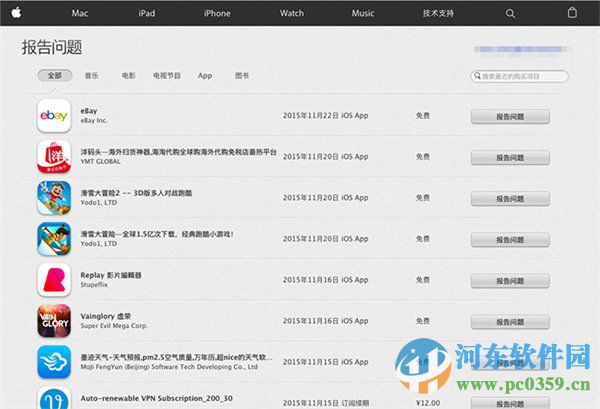The image size is (600, 409).
Task: Focus the recent purchases search field
Action: point(519,76)
